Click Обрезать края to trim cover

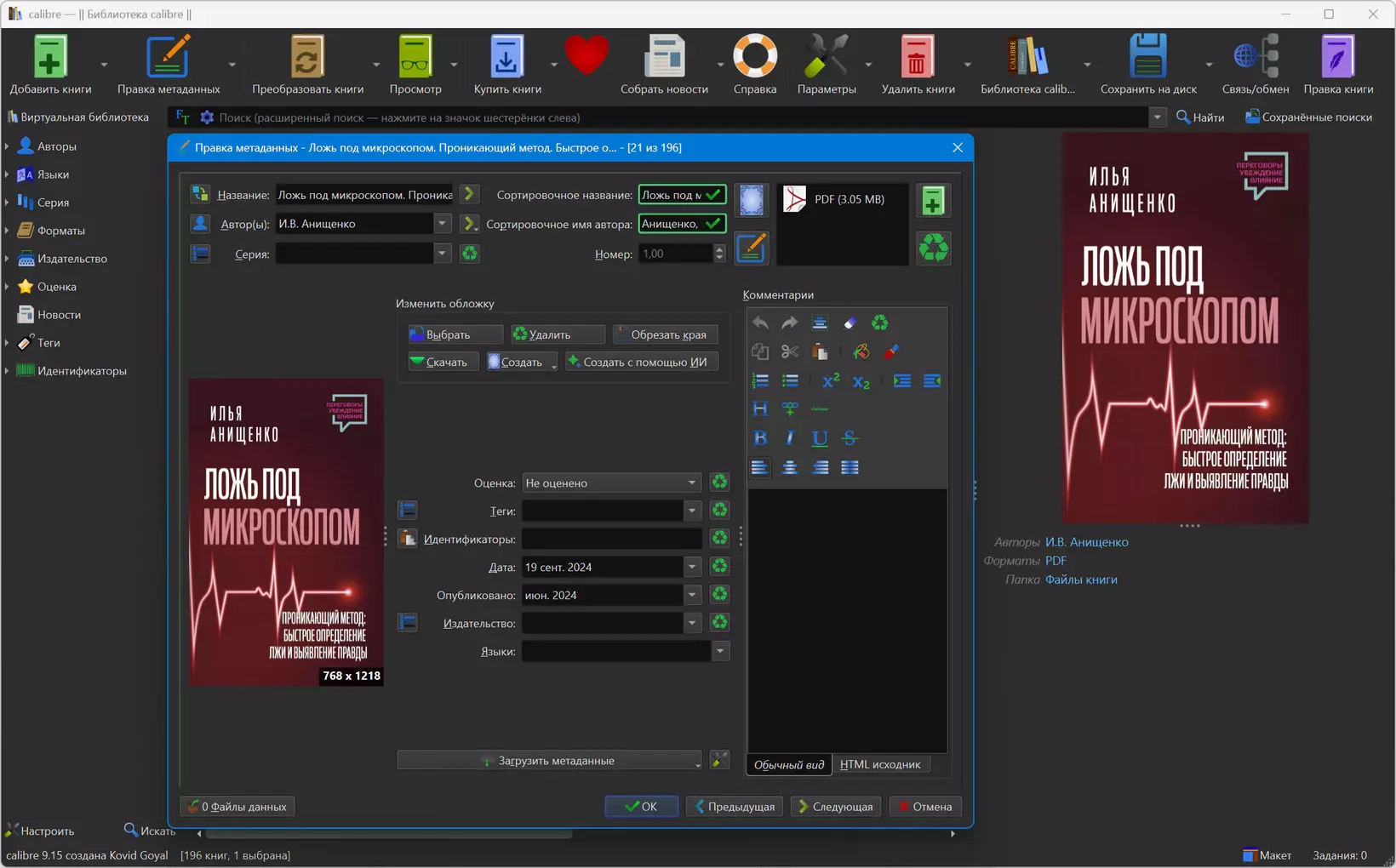(x=665, y=334)
